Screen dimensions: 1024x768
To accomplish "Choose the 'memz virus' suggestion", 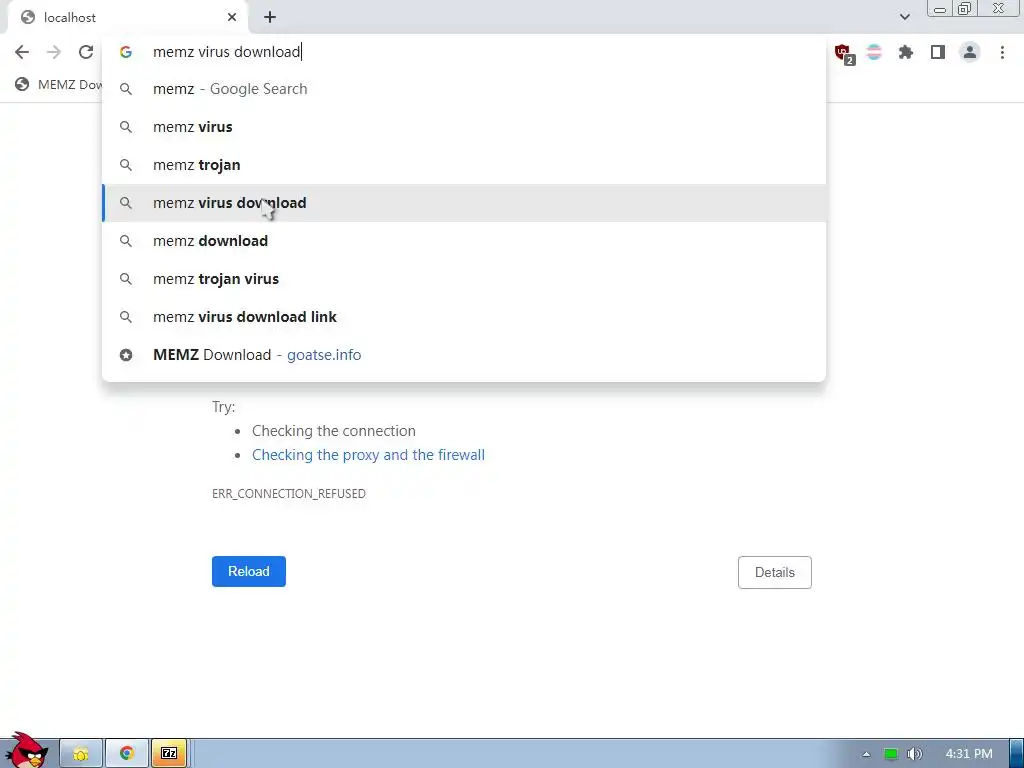I will click(464, 127).
